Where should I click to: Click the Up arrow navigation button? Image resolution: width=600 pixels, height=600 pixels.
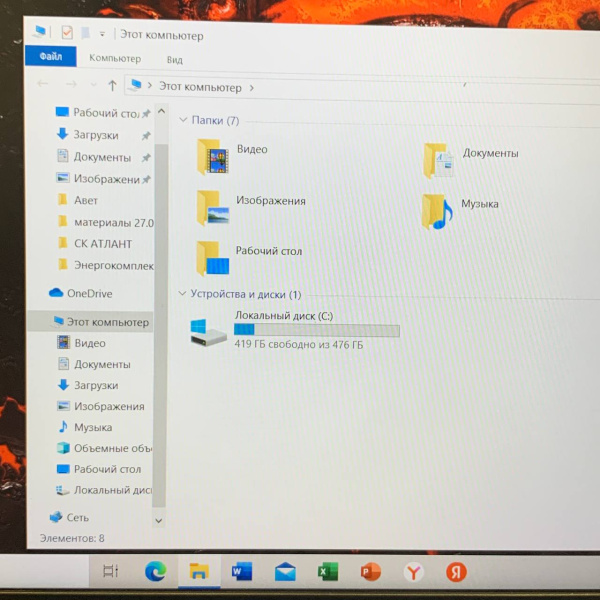pyautogui.click(x=112, y=87)
